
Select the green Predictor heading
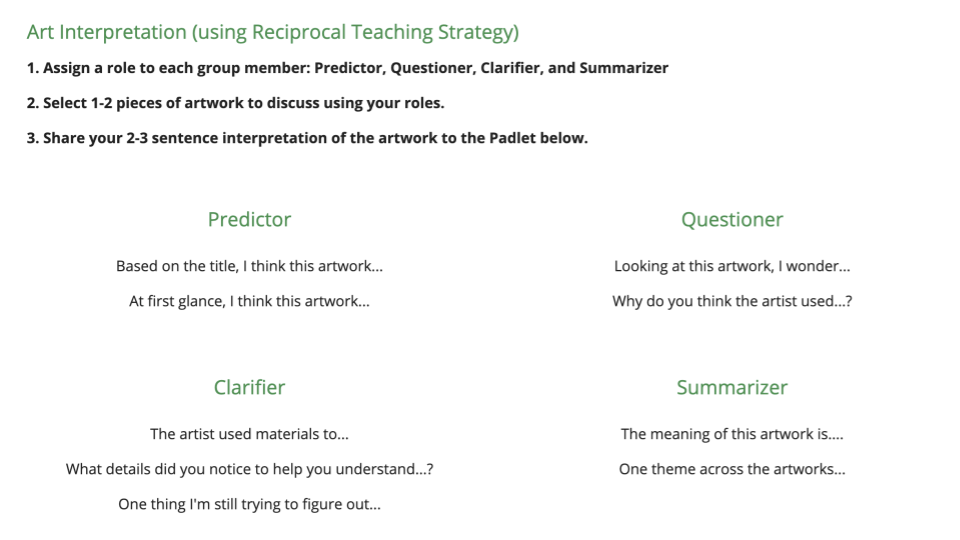(x=249, y=220)
